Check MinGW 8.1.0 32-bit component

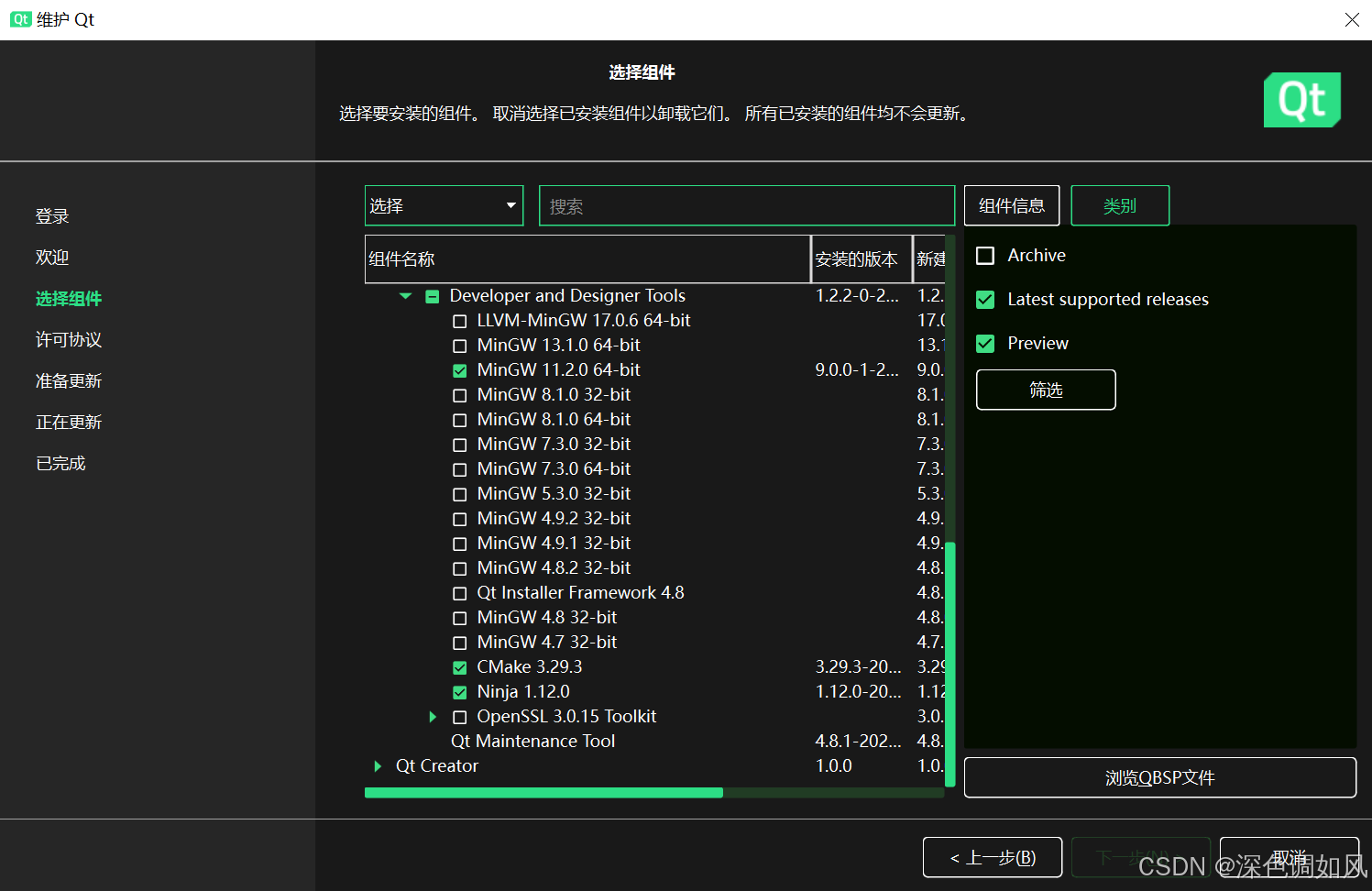pyautogui.click(x=460, y=395)
